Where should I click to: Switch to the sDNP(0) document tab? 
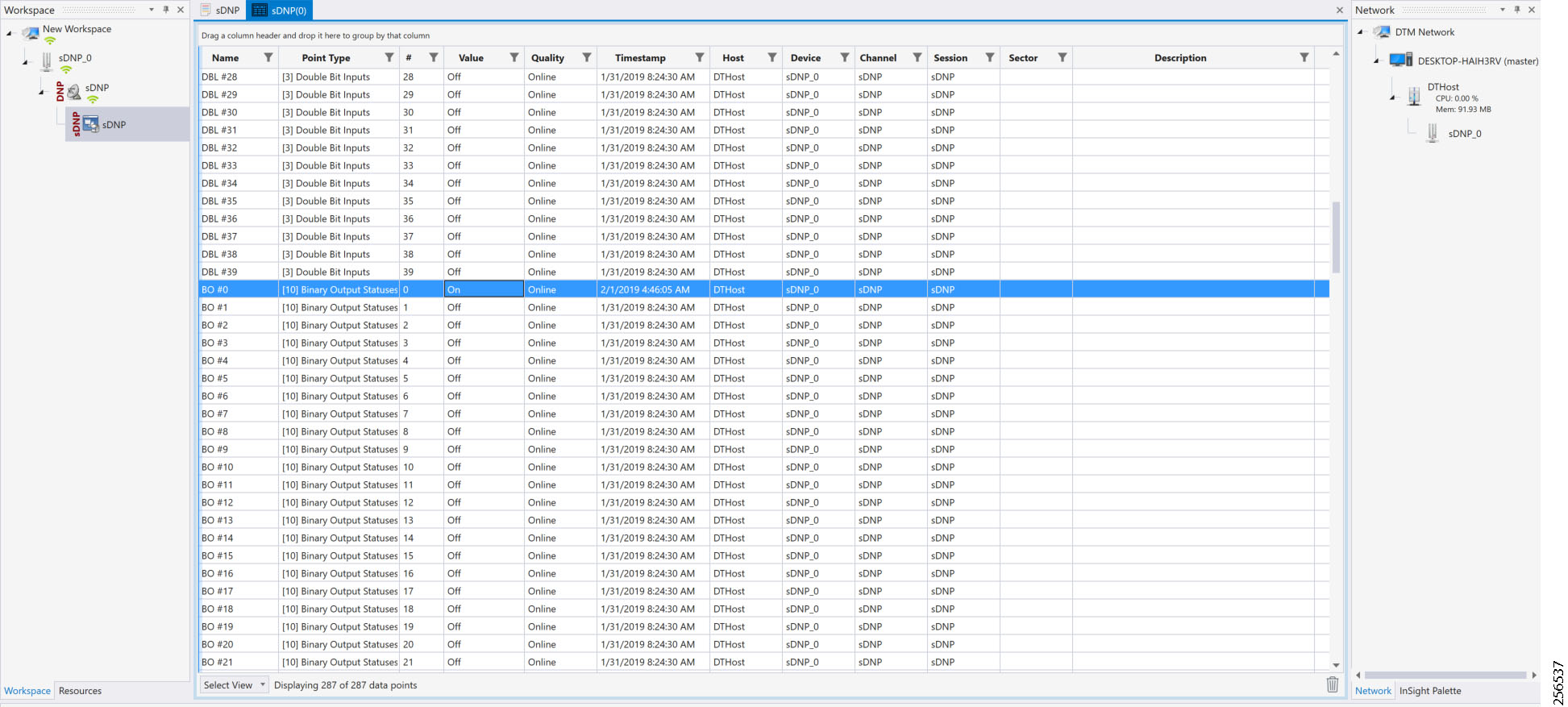(279, 10)
